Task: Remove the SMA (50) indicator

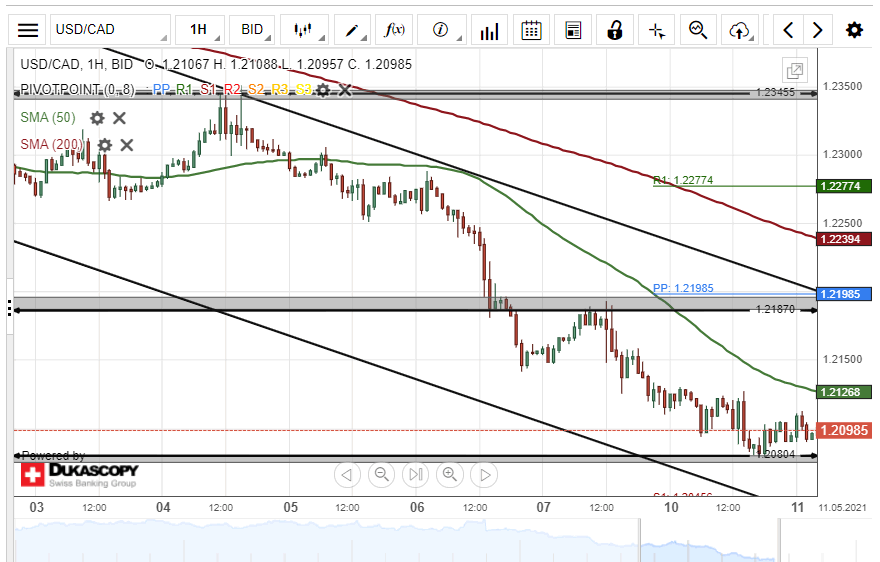Action: [119, 118]
